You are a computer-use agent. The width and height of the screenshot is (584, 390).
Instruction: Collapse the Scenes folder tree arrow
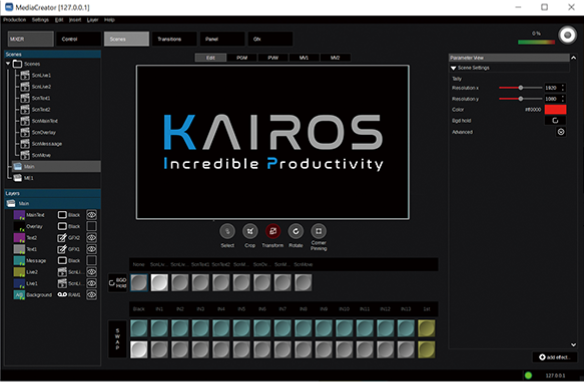(x=8, y=64)
